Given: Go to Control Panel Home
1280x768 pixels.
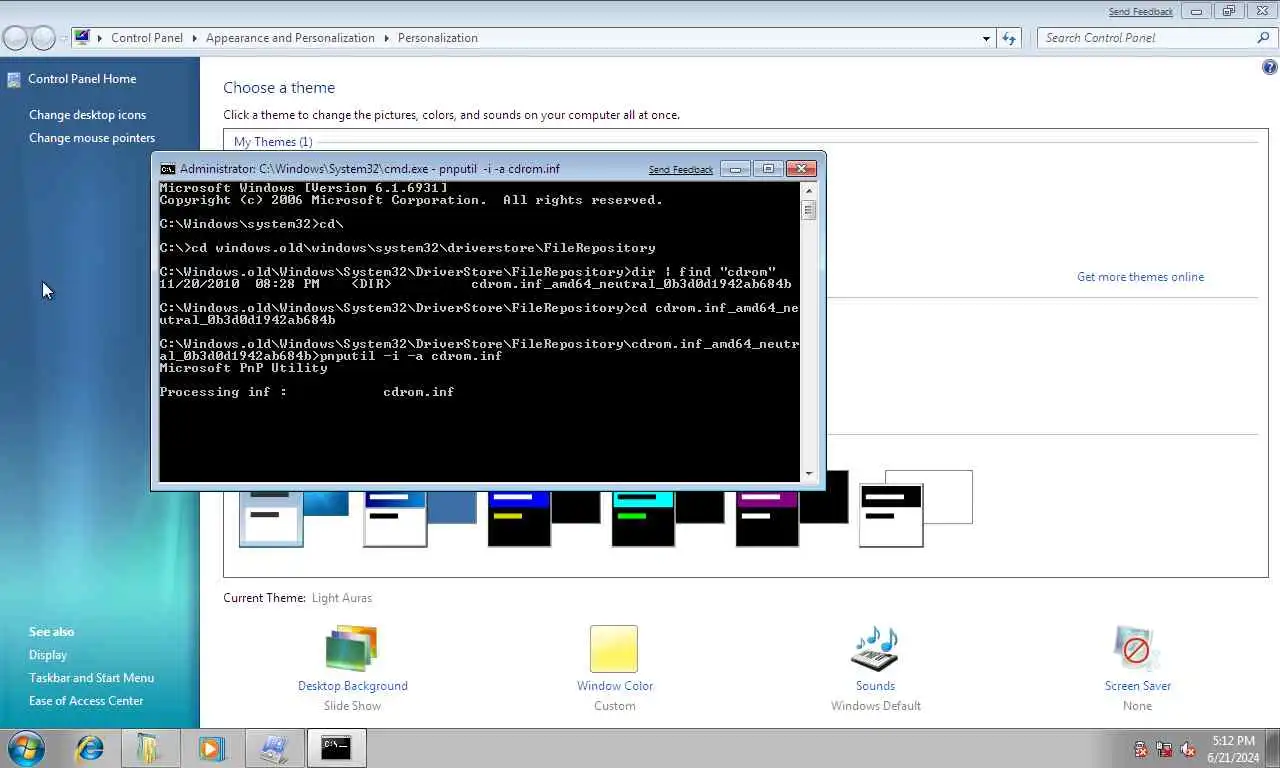Looking at the screenshot, I should [x=82, y=79].
